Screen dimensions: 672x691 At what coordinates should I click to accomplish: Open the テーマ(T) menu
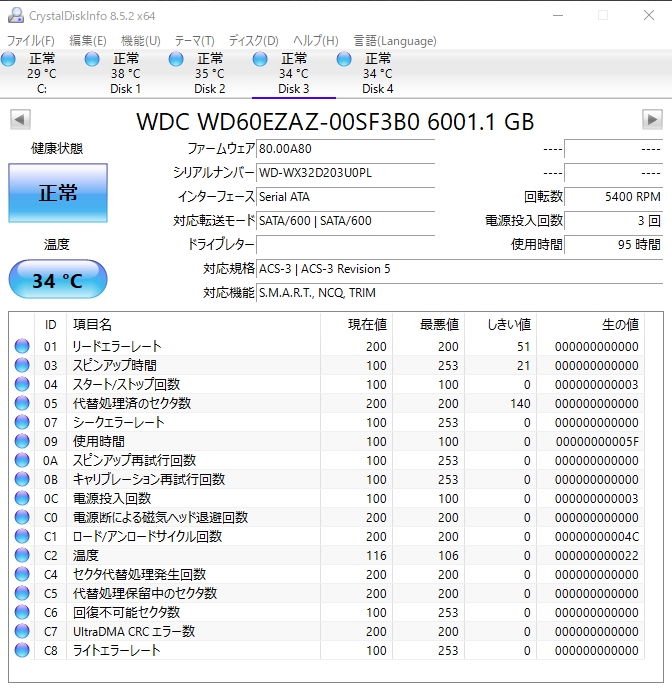[194, 41]
